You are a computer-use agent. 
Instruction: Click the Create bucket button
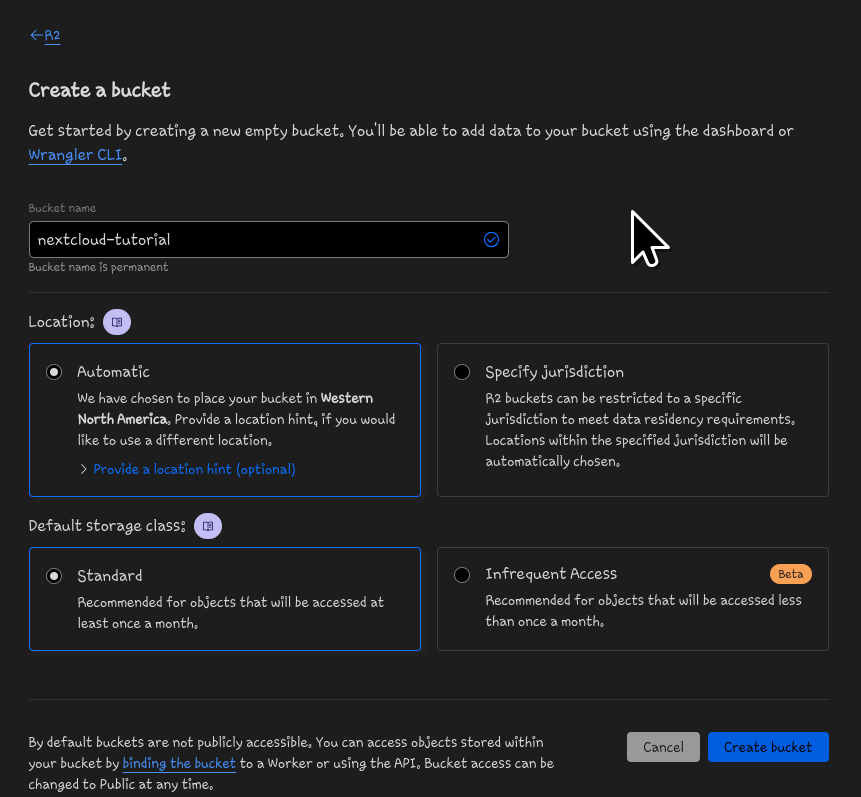click(768, 747)
